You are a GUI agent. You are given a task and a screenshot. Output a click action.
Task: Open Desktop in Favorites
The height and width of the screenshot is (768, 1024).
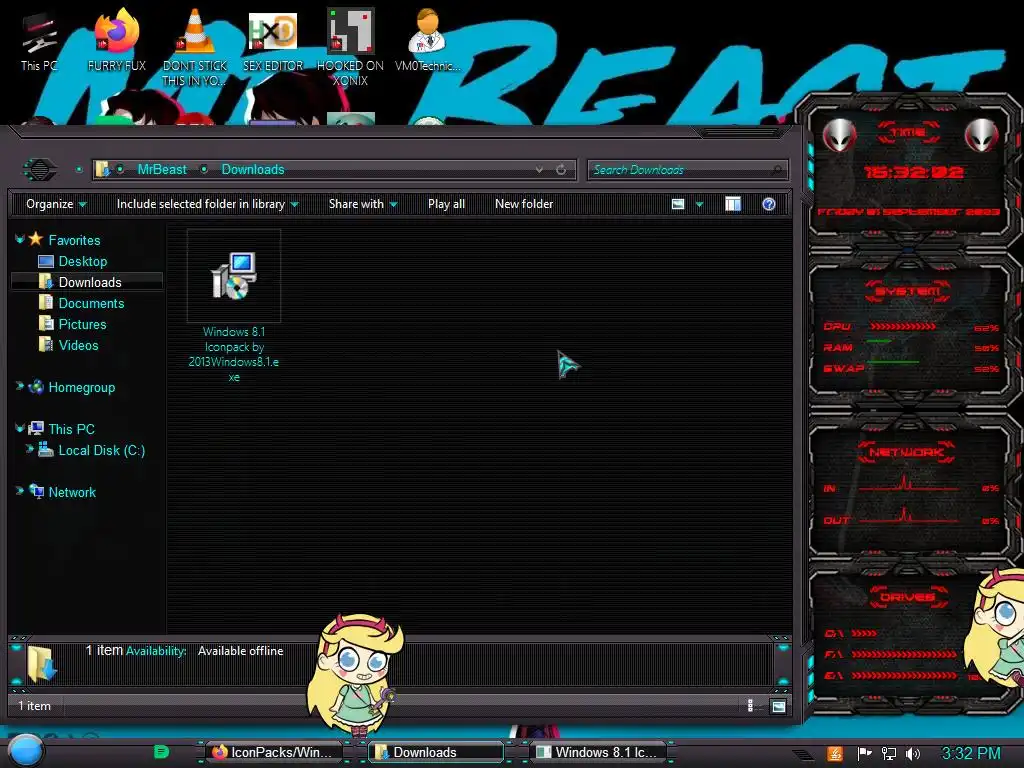click(x=82, y=261)
